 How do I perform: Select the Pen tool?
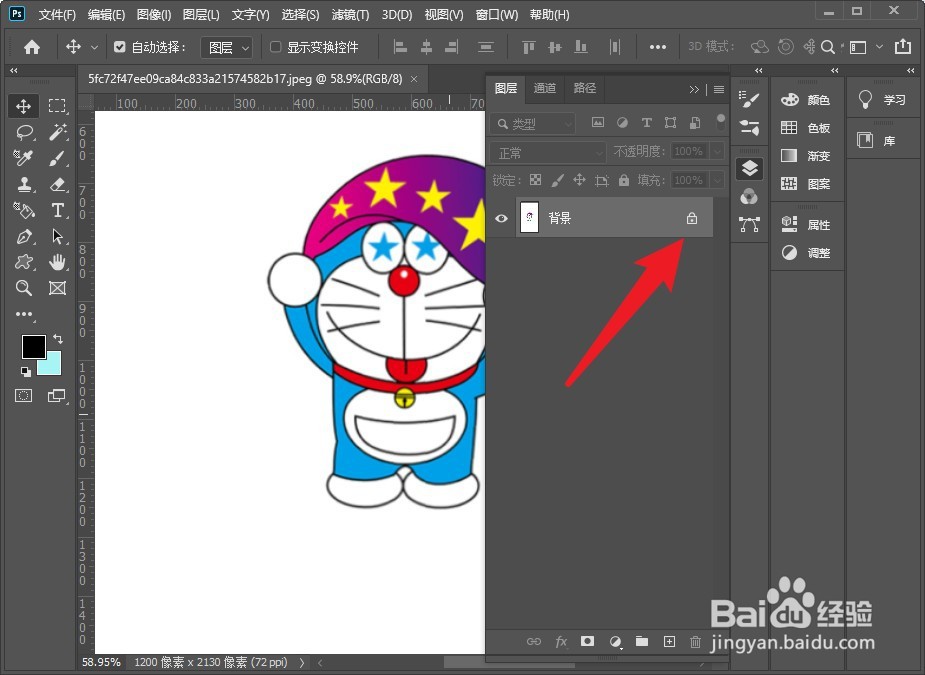pos(24,237)
